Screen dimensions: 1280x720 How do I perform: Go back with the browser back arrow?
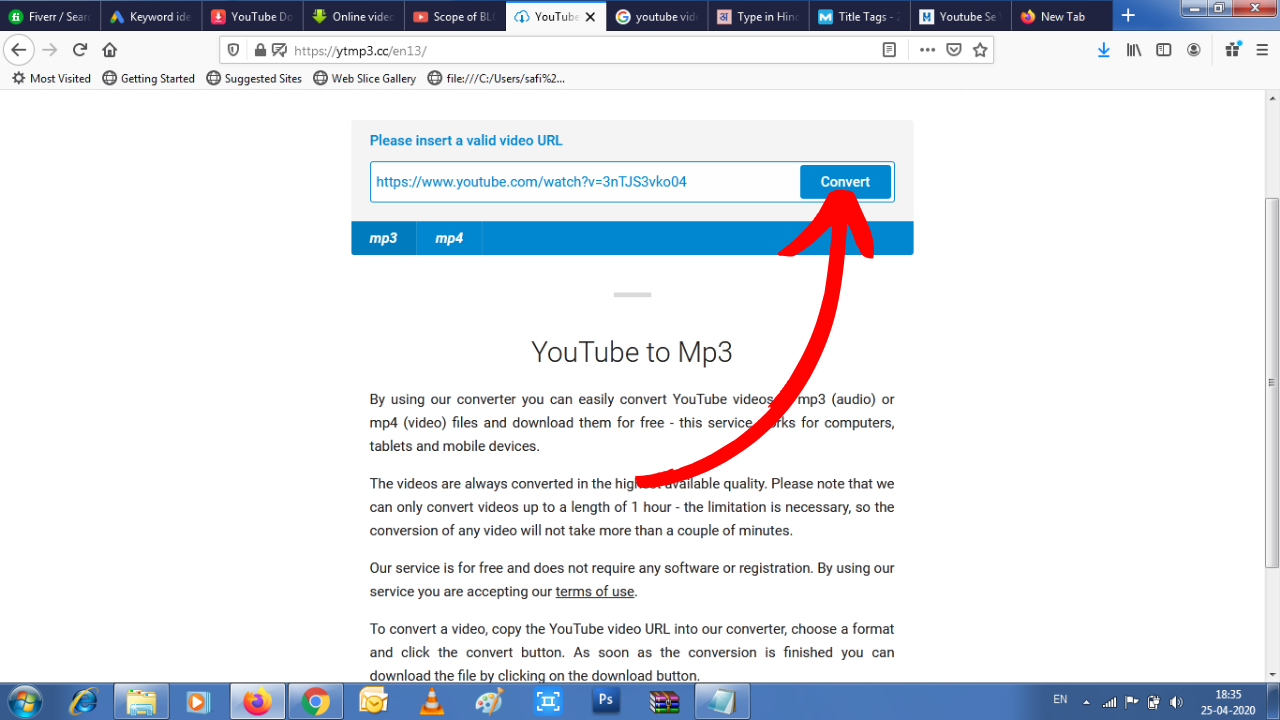[x=19, y=50]
